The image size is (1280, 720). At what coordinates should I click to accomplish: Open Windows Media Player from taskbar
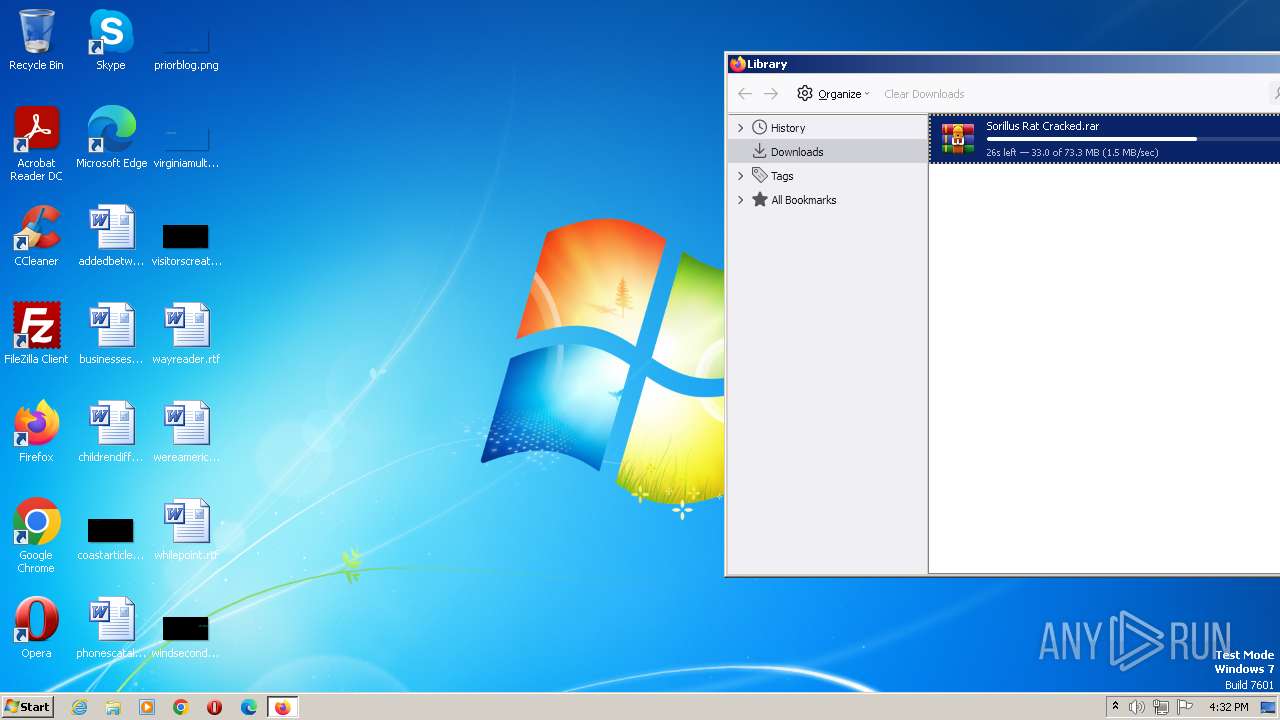click(x=147, y=707)
